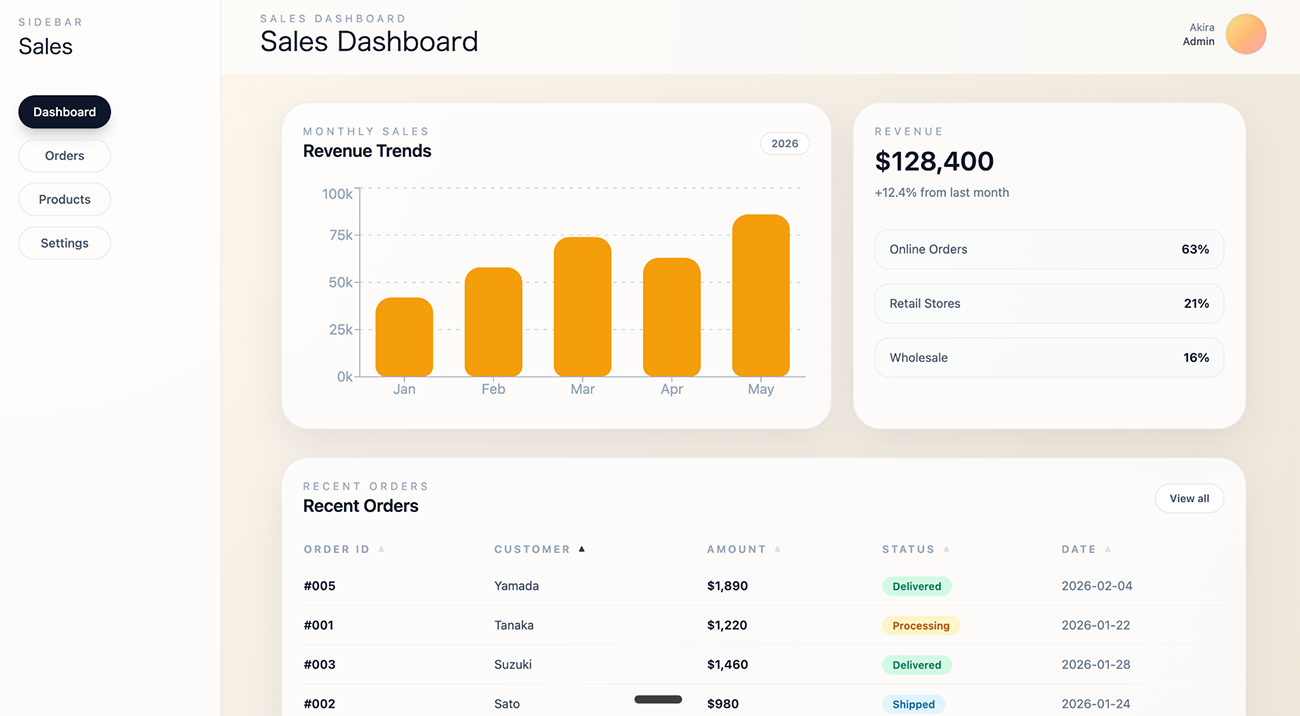Click the May bar in chart
This screenshot has height=716, width=1300.
pyautogui.click(x=760, y=296)
